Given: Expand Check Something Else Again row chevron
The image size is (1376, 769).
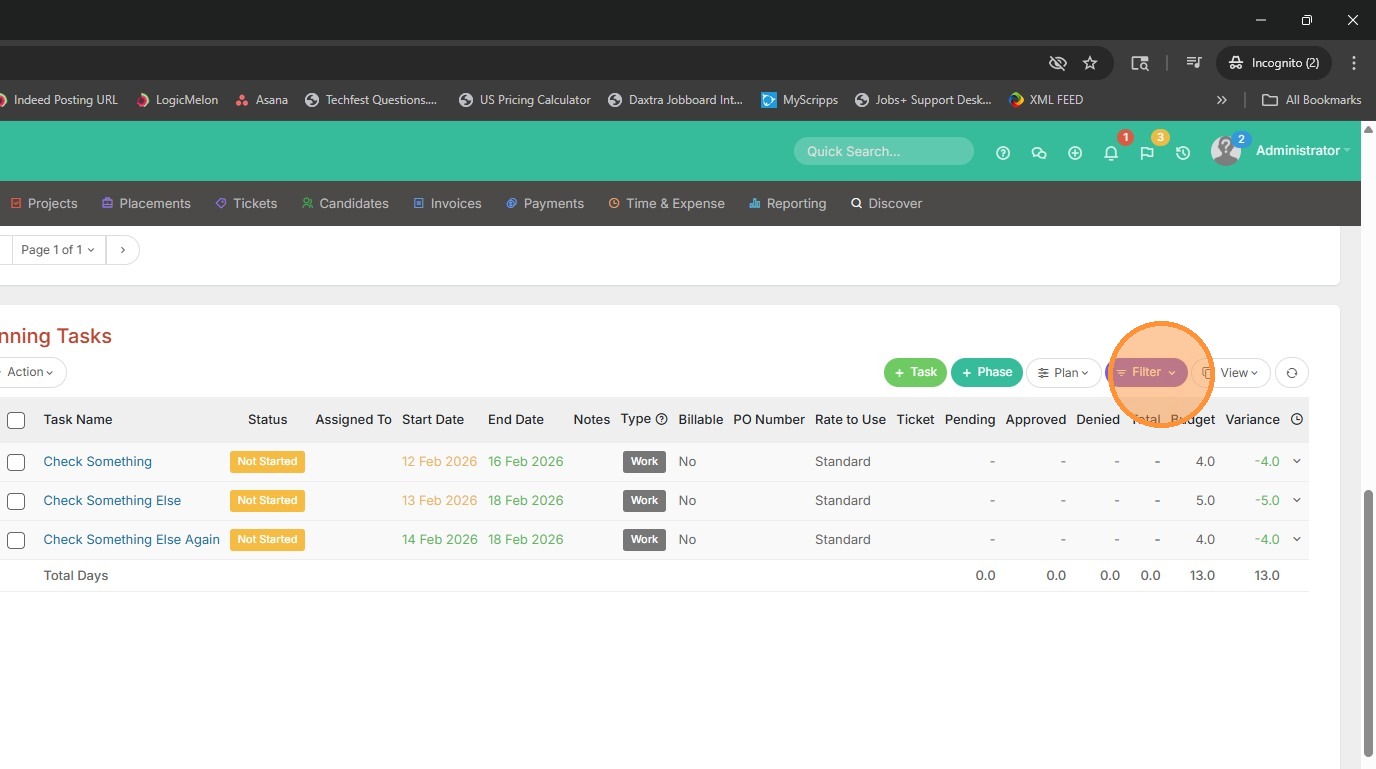Looking at the screenshot, I should click(1297, 539).
